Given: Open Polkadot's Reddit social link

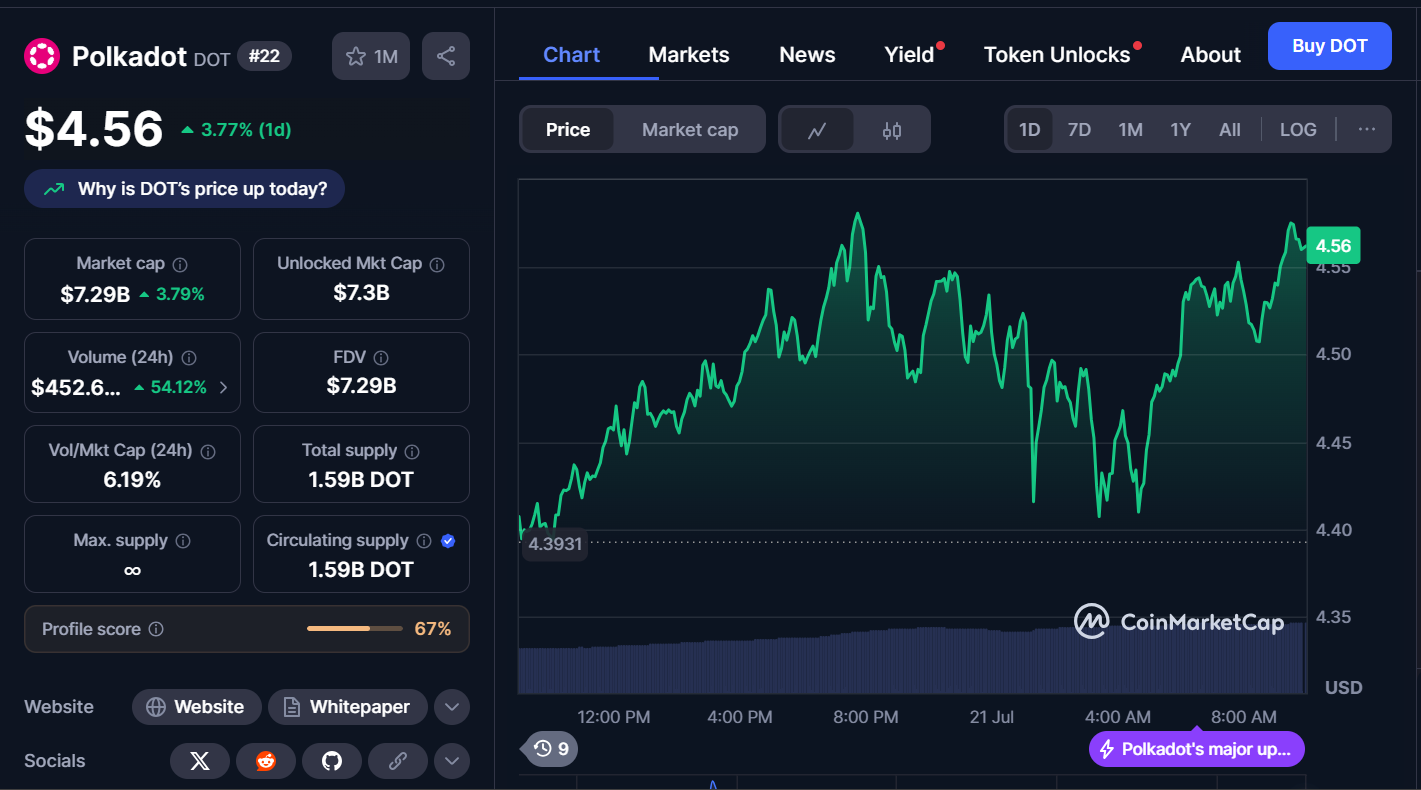Looking at the screenshot, I should click(x=266, y=761).
